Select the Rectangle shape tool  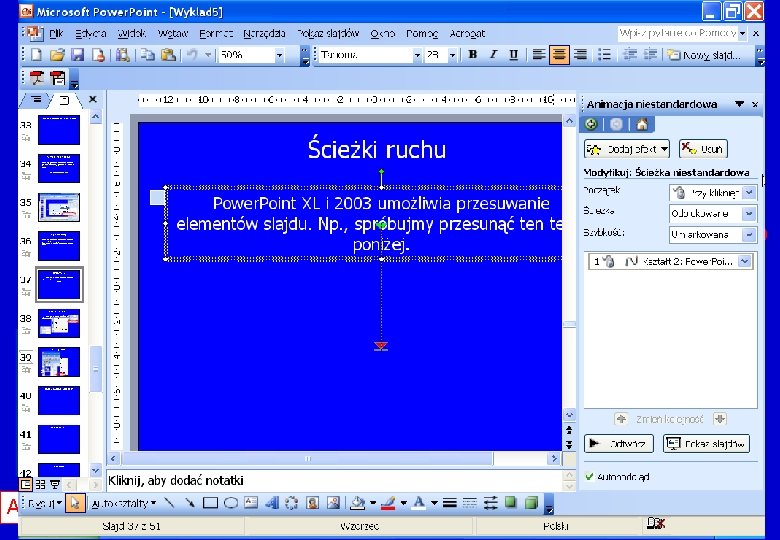click(210, 503)
